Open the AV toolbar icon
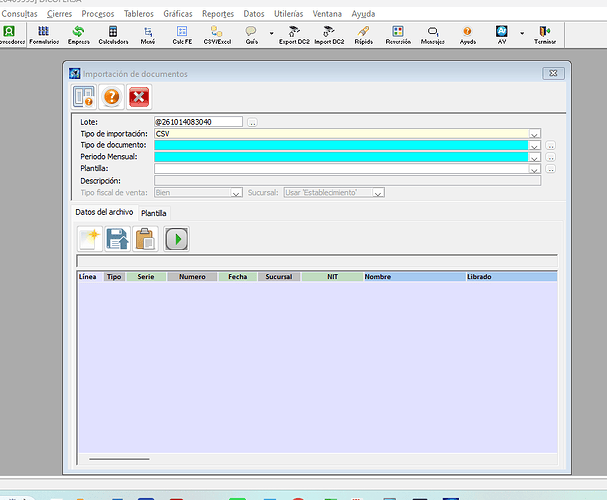This screenshot has width=607, height=500. [x=502, y=35]
